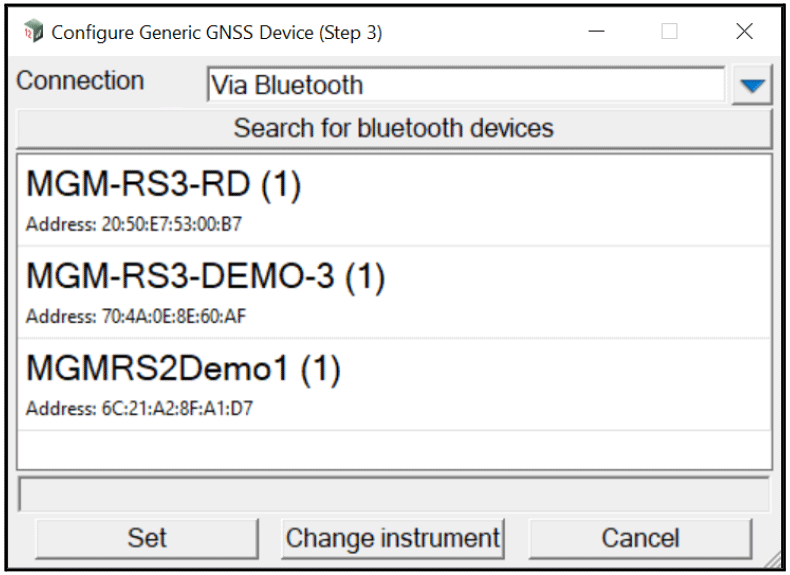Click Change instrument button

tap(393, 538)
